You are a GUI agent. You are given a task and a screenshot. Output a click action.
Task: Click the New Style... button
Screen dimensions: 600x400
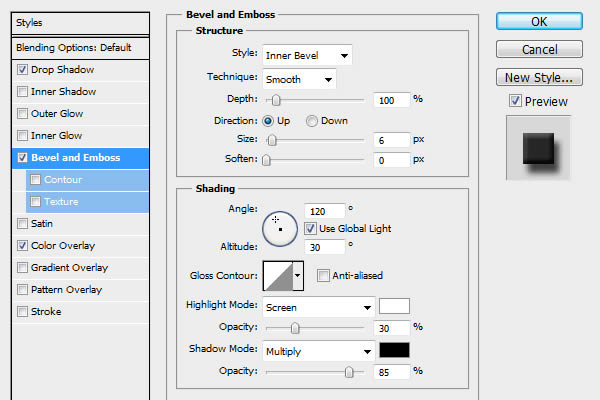click(539, 77)
